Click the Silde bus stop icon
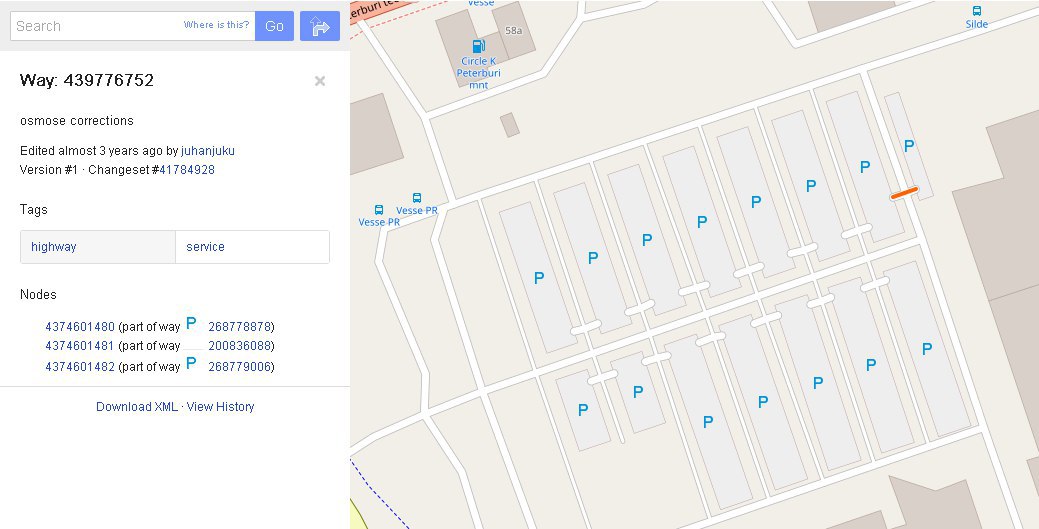Screen dimensions: 1039x529 pyautogui.click(x=976, y=11)
